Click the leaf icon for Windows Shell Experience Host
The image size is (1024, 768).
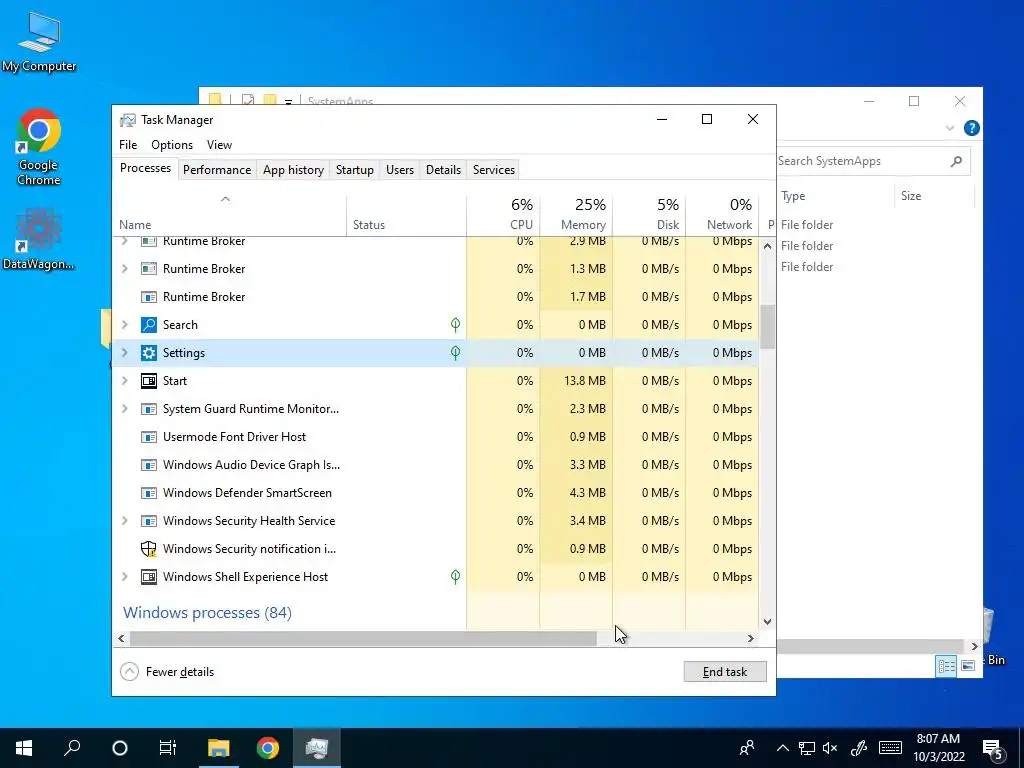[x=455, y=577]
